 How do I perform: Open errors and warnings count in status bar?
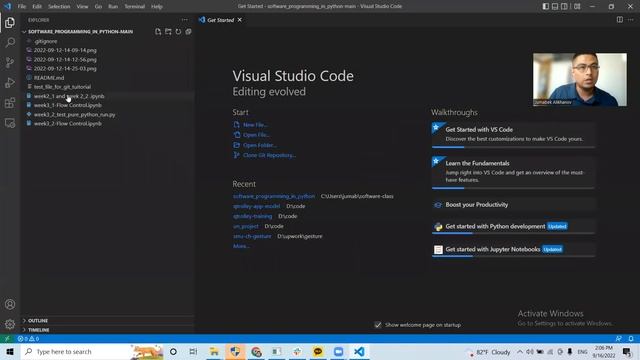[x=28, y=339]
